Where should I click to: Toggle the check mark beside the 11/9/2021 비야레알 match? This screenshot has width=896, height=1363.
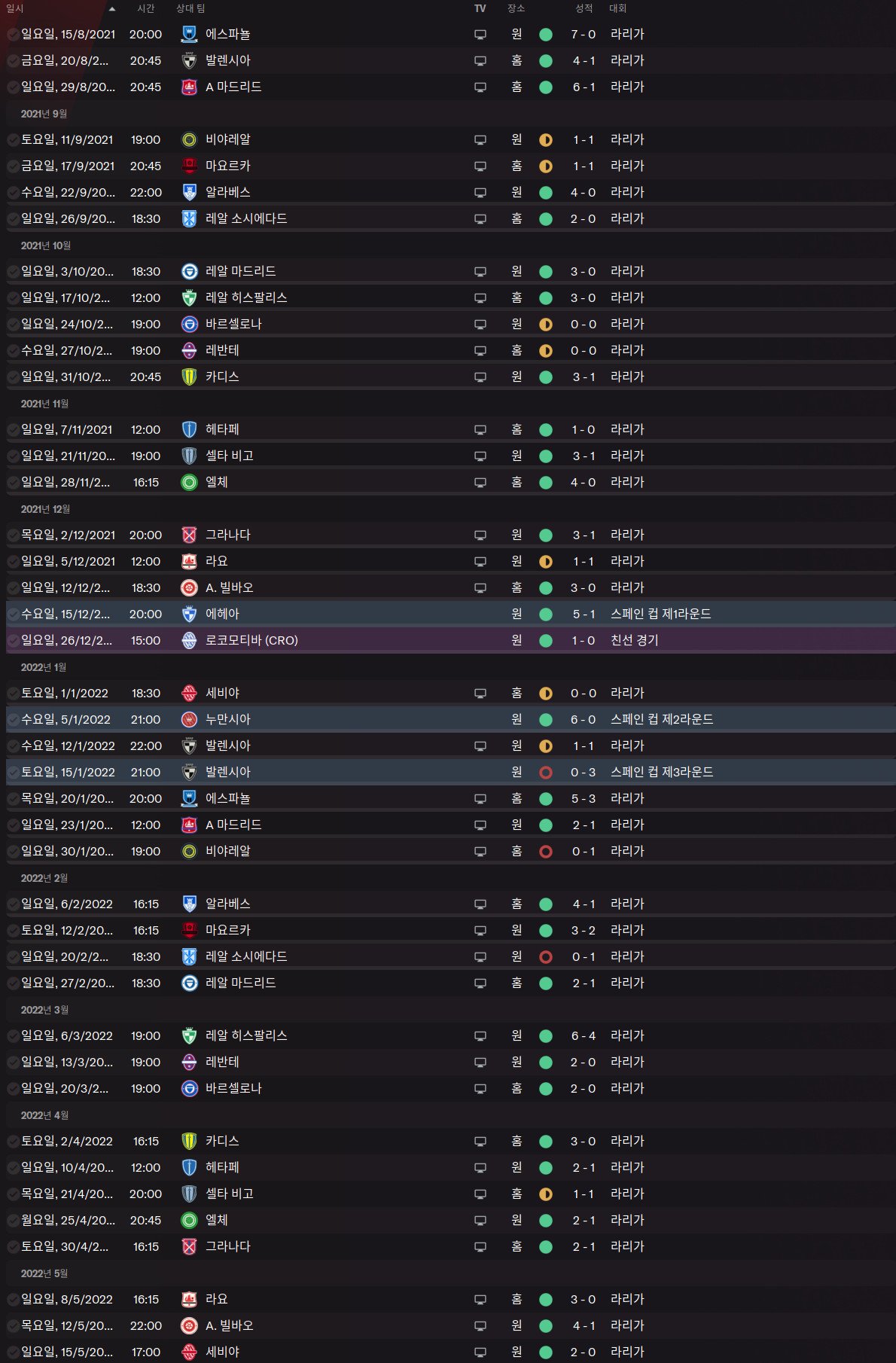coord(13,140)
